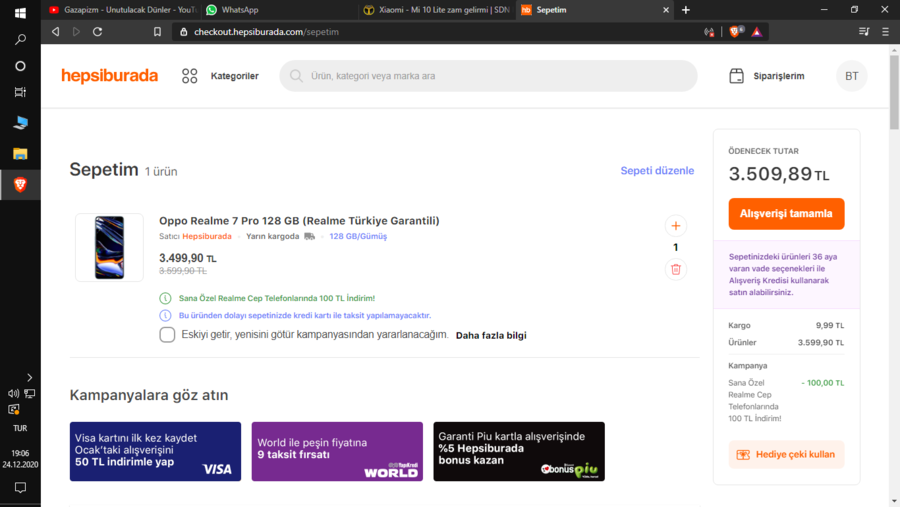The height and width of the screenshot is (507, 900).
Task: Click the volume icon in system tray
Action: coord(13,393)
